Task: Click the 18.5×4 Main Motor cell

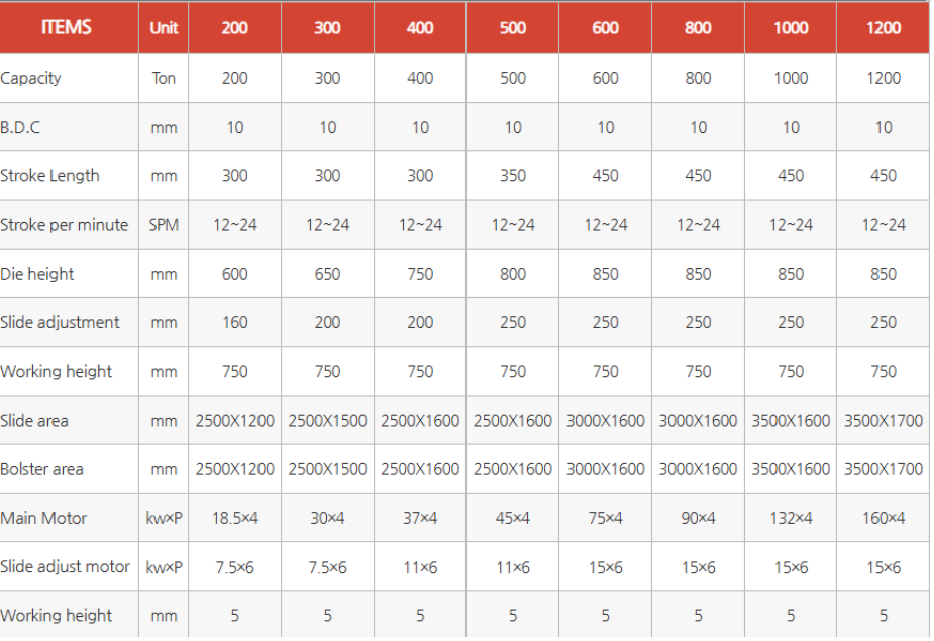Action: [234, 518]
